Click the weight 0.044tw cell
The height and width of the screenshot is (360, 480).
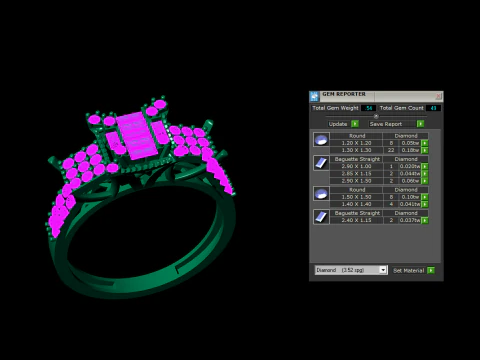pyautogui.click(x=410, y=174)
